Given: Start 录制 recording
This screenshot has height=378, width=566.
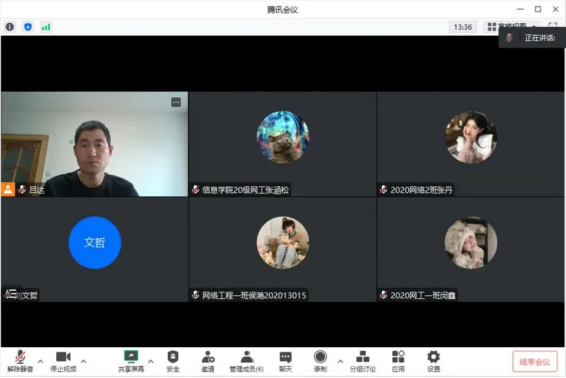Looking at the screenshot, I should (320, 361).
